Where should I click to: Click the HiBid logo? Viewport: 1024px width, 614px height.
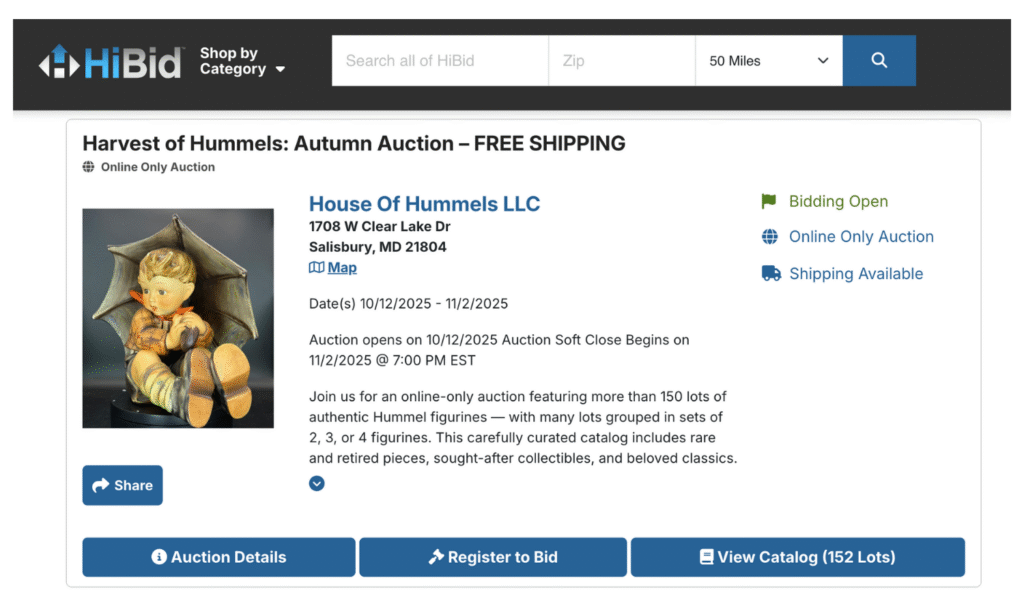click(110, 62)
